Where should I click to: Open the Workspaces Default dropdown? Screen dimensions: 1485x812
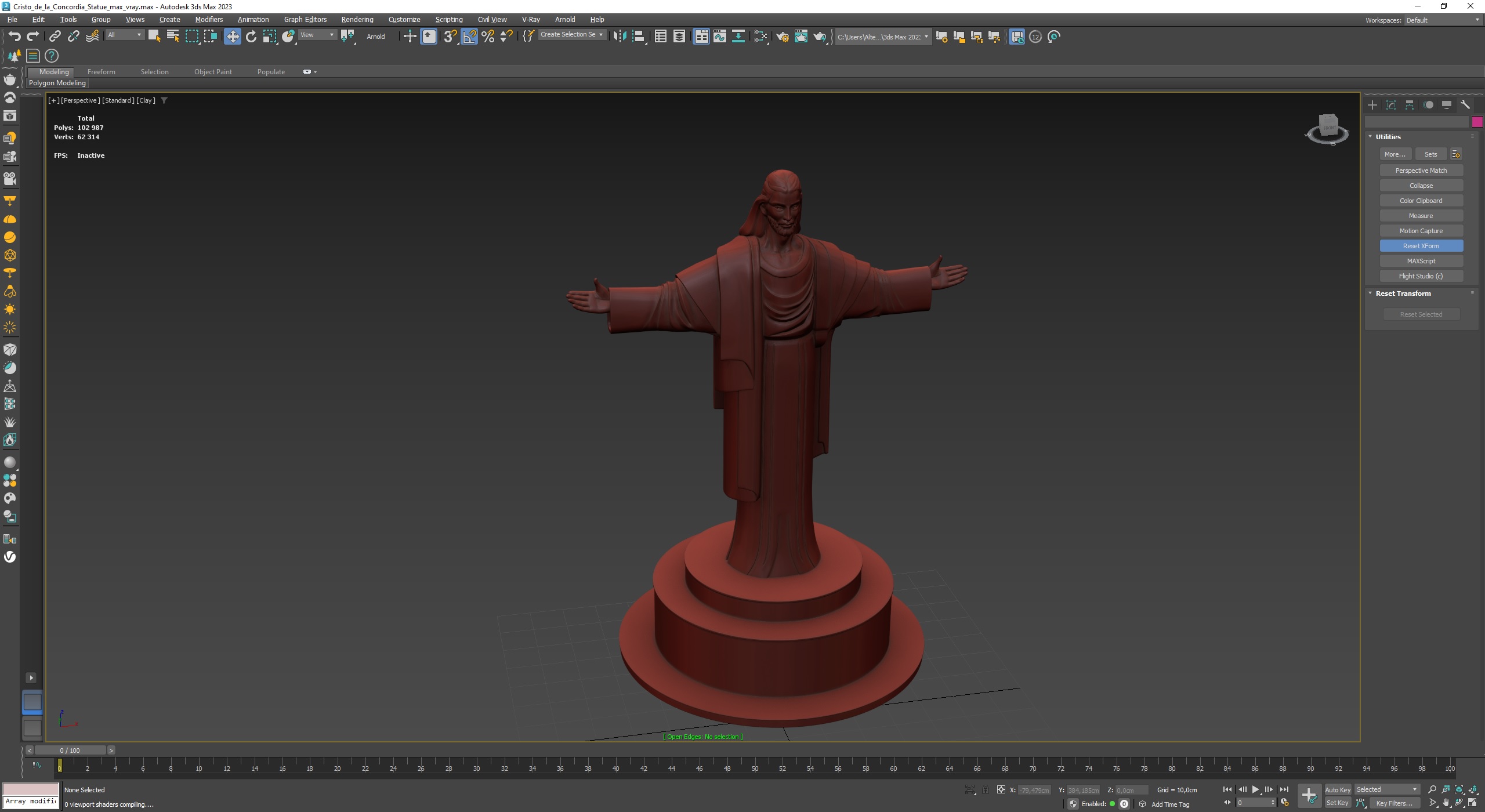(1442, 20)
